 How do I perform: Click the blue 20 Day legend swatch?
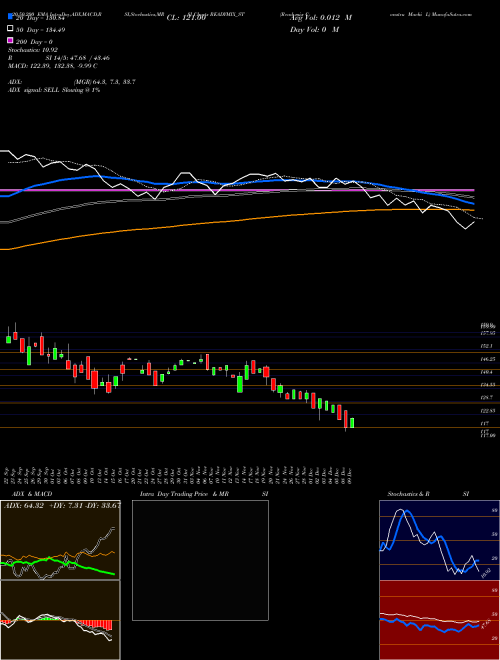10,18
